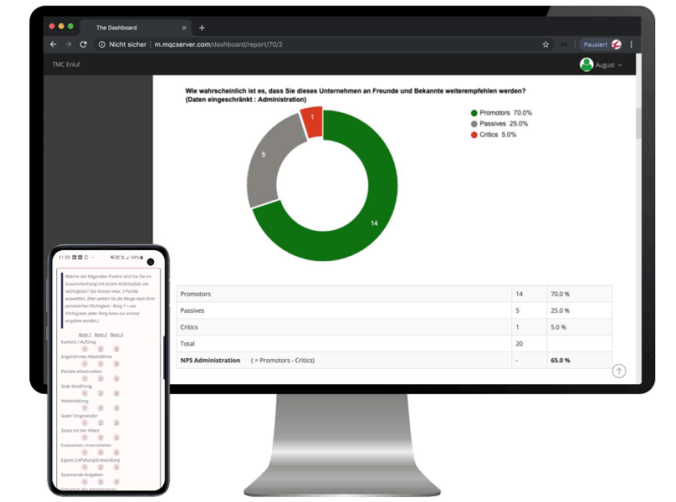Click the 'Total' table row label

187,344
